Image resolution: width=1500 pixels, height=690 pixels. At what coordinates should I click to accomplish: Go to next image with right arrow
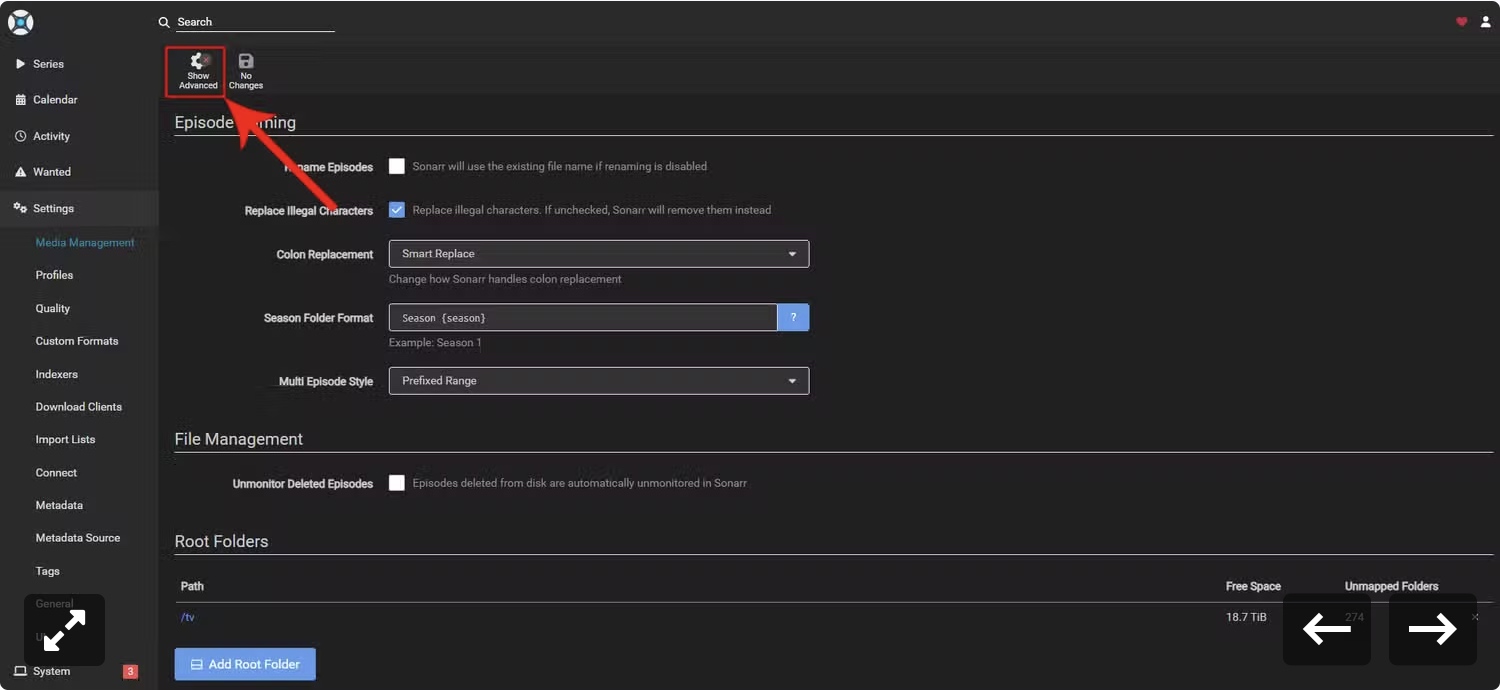pos(1432,629)
